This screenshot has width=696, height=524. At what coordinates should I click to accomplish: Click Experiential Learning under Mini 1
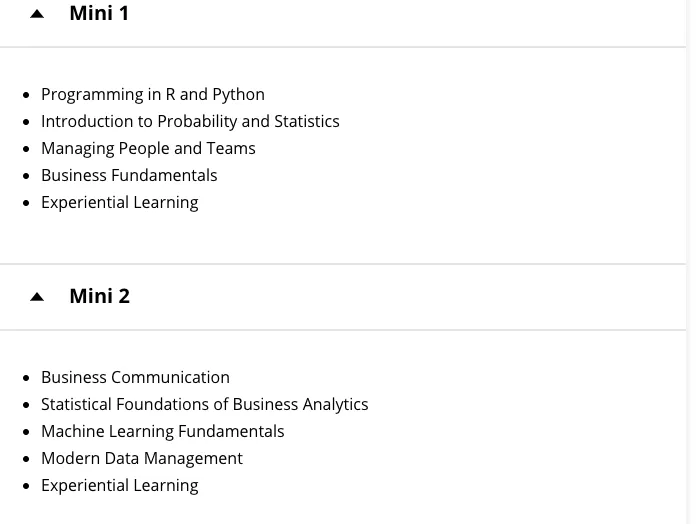tap(120, 202)
